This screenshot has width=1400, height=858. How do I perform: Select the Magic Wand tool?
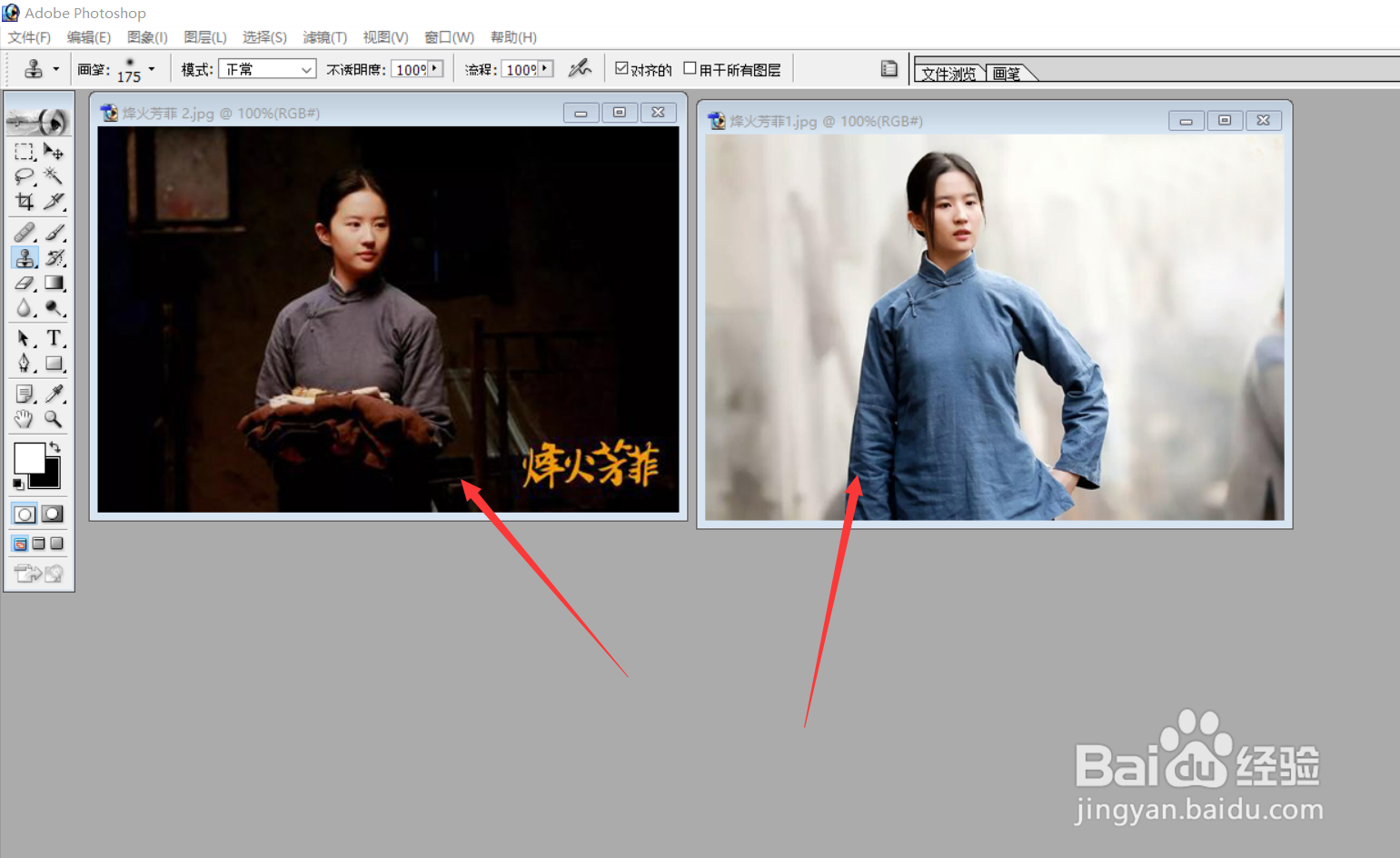(54, 175)
